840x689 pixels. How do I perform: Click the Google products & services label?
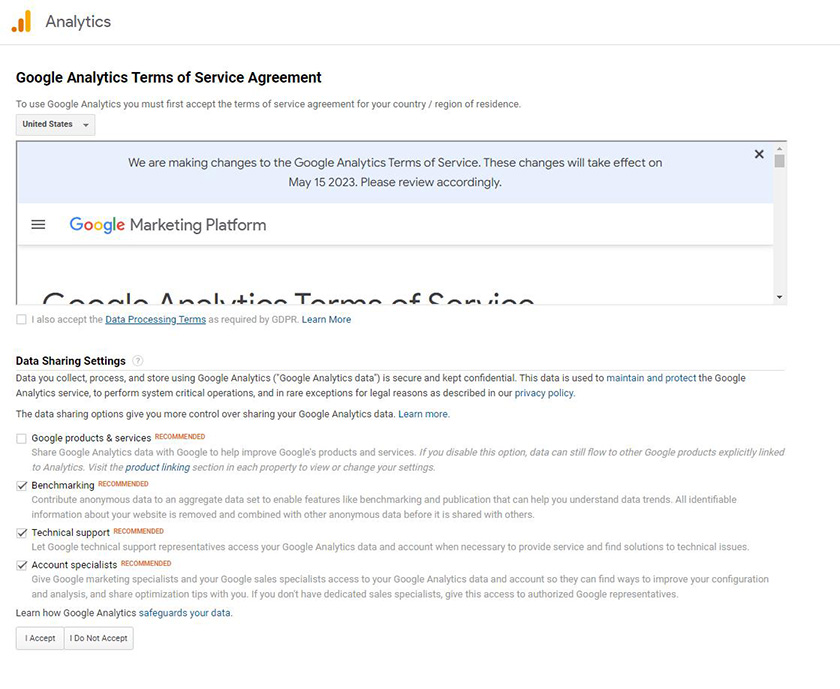point(91,438)
